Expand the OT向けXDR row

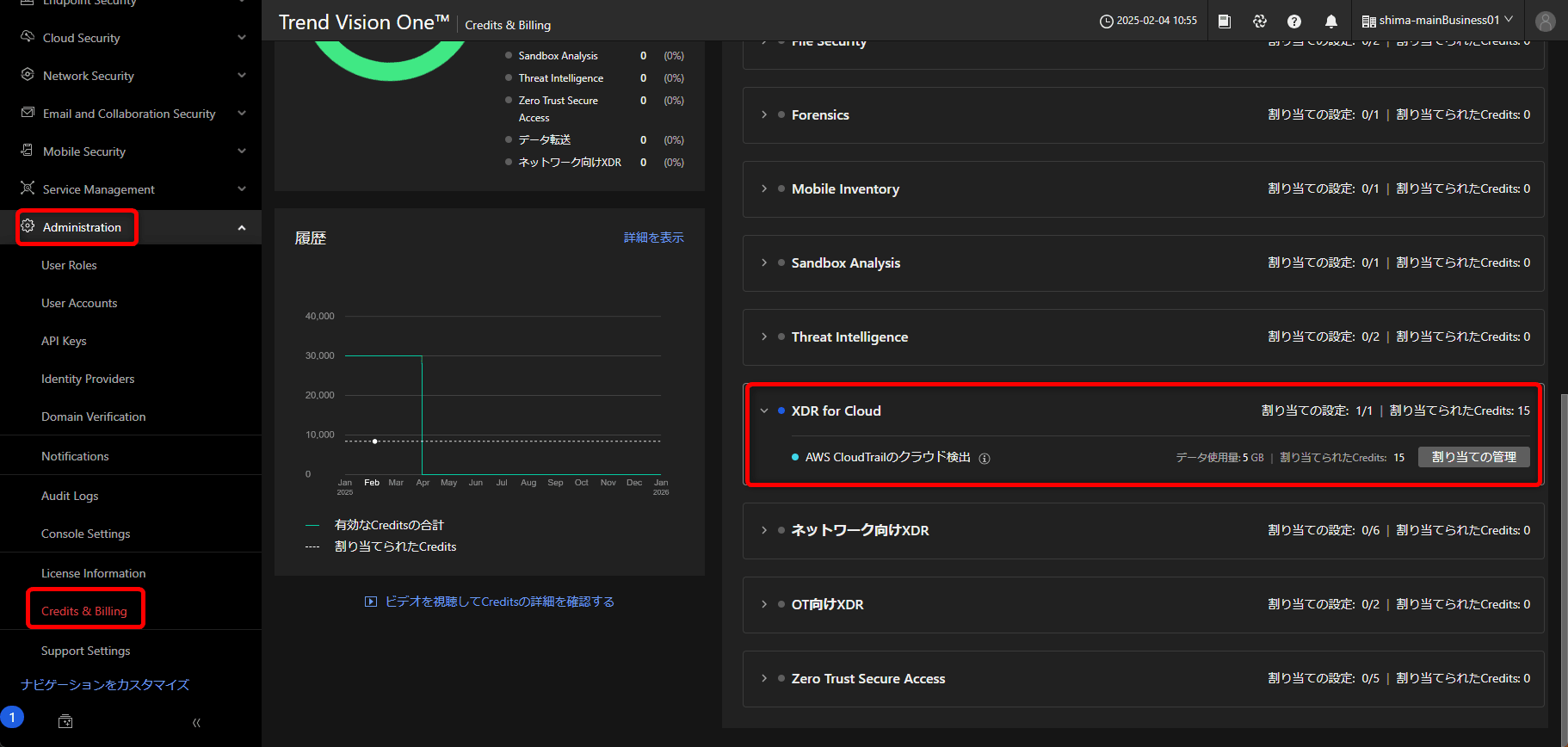click(764, 604)
